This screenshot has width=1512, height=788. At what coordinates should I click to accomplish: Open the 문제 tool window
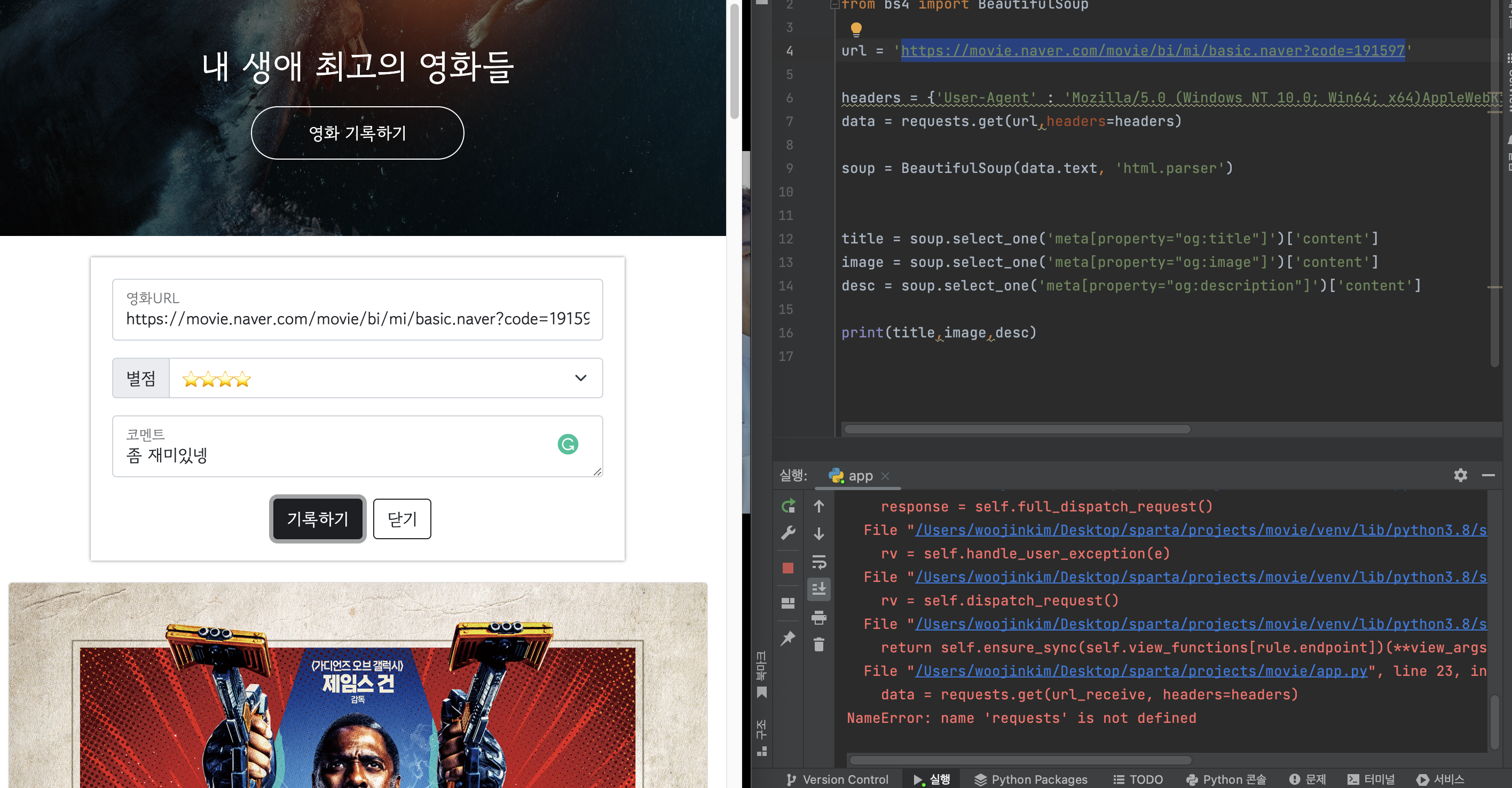tap(1308, 779)
